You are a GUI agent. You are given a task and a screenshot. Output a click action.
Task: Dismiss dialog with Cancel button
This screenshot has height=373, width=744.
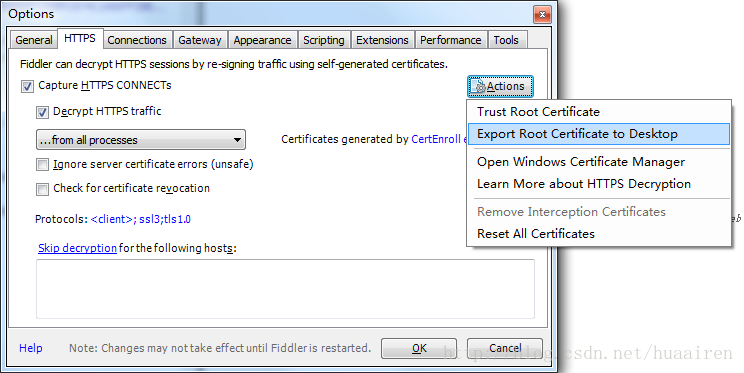tap(505, 348)
